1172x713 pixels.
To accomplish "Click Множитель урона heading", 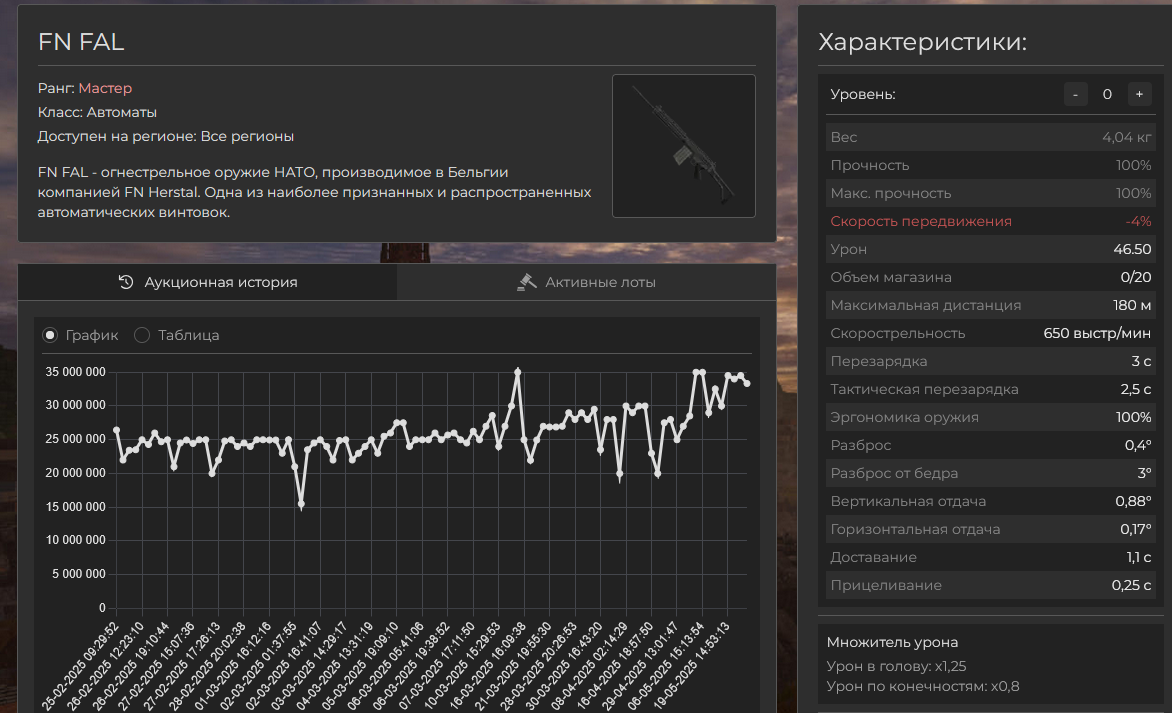I will (x=892, y=642).
